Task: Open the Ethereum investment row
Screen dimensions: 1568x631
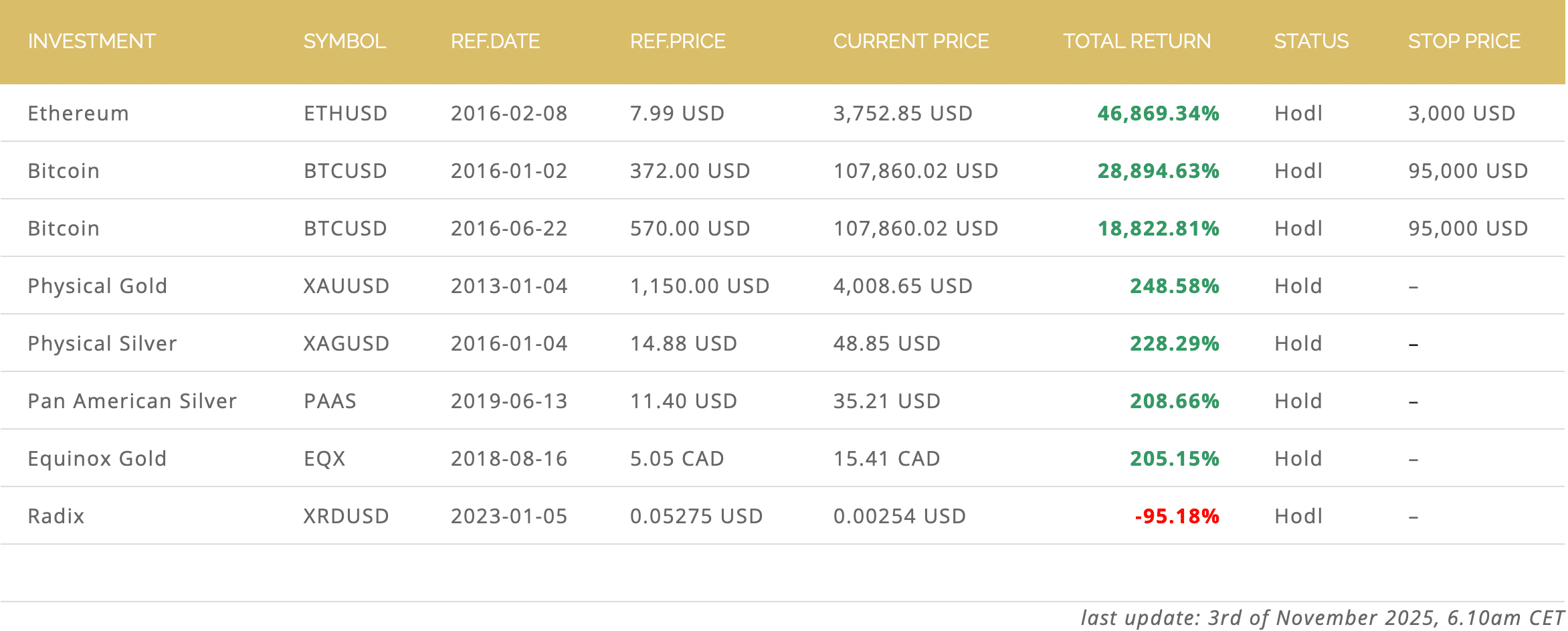Action: [78, 113]
